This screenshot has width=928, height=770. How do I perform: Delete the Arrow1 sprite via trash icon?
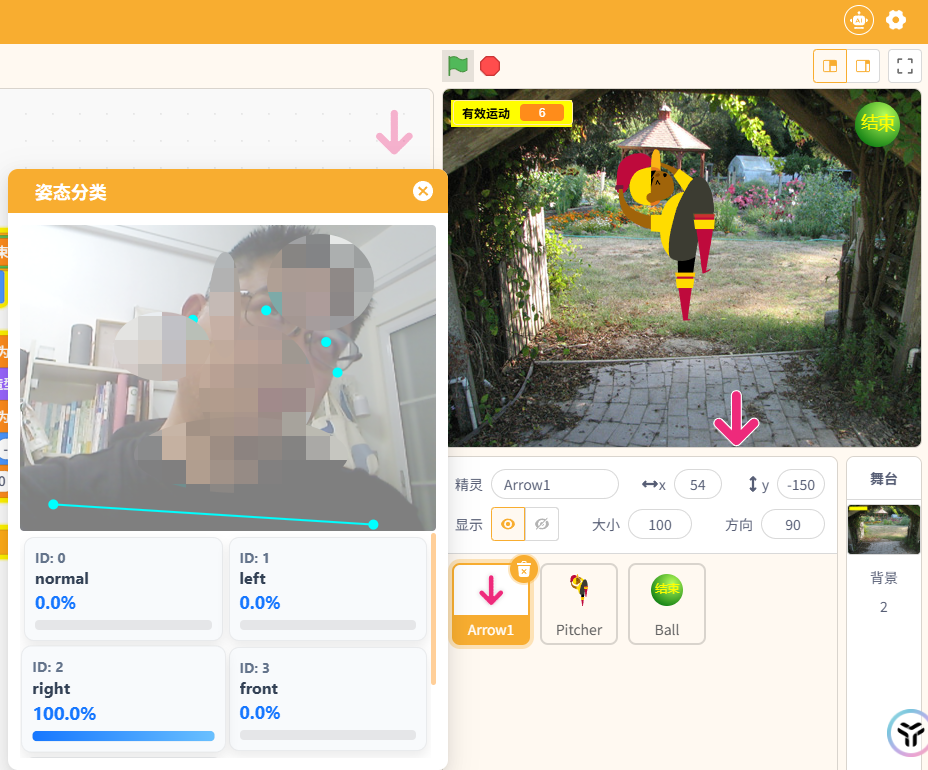coord(524,569)
